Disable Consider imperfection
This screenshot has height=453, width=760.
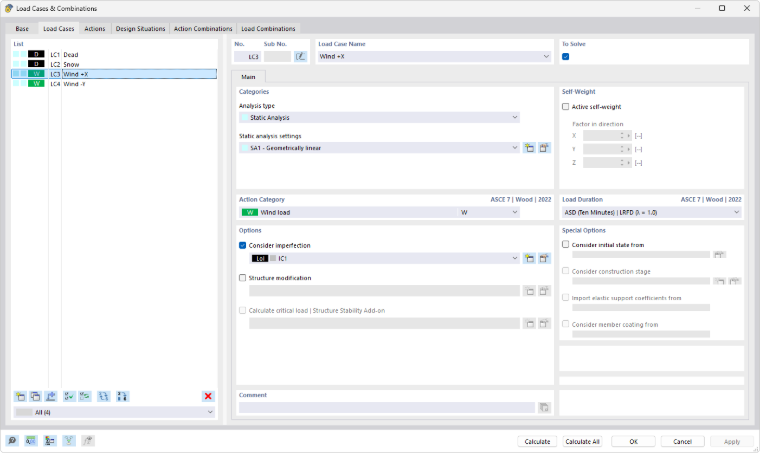tap(243, 245)
